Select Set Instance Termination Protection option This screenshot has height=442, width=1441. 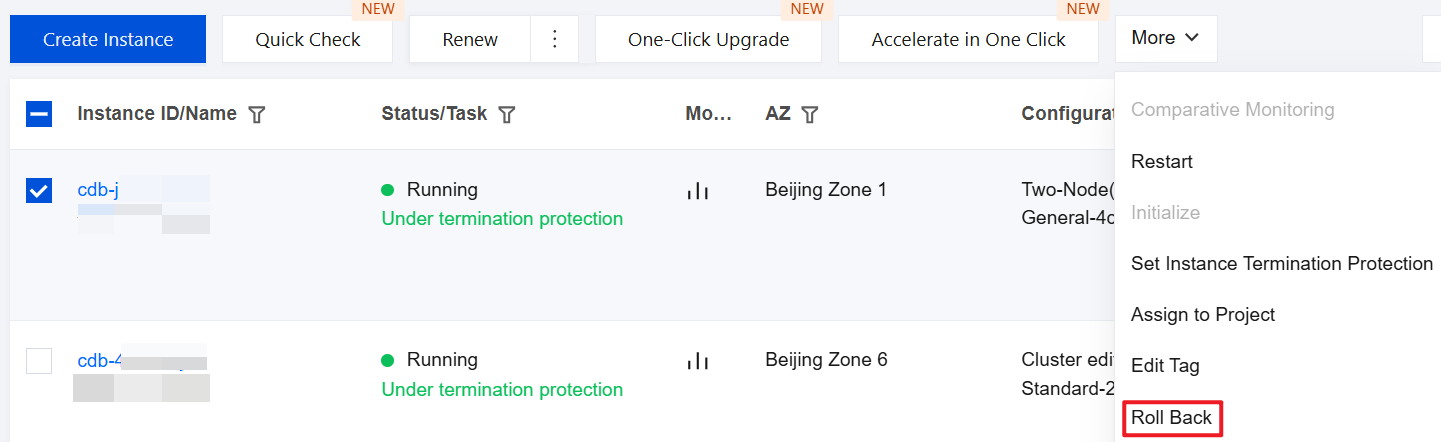(x=1281, y=263)
